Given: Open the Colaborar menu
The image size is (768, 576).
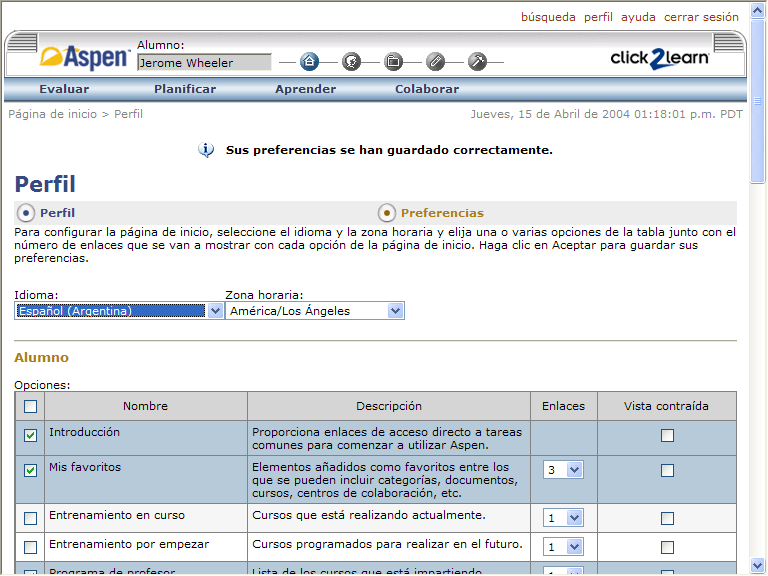Looking at the screenshot, I should (427, 89).
